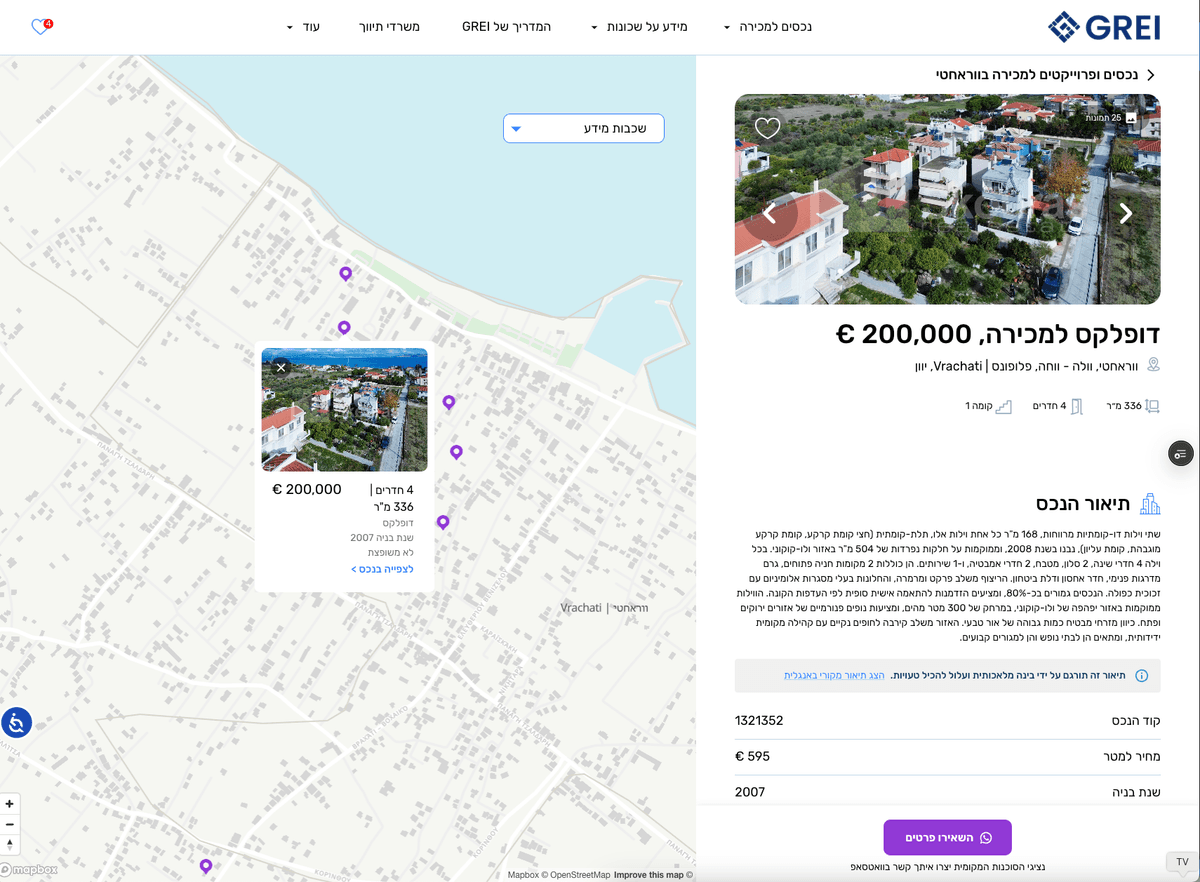The width and height of the screenshot is (1200, 882).
Task: Zoom out on the map
Action: coord(10,824)
